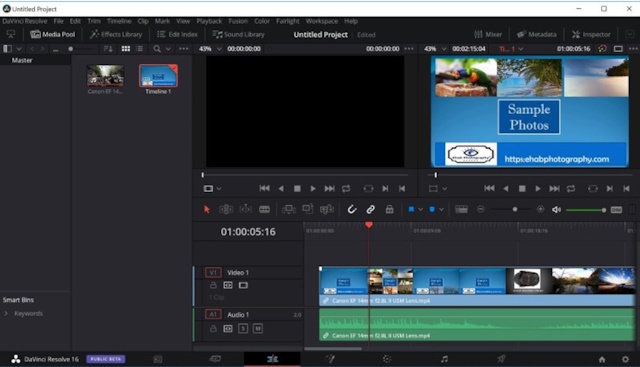This screenshot has width=640, height=367.
Task: Open media pool search options dropdown
Action: [168, 49]
